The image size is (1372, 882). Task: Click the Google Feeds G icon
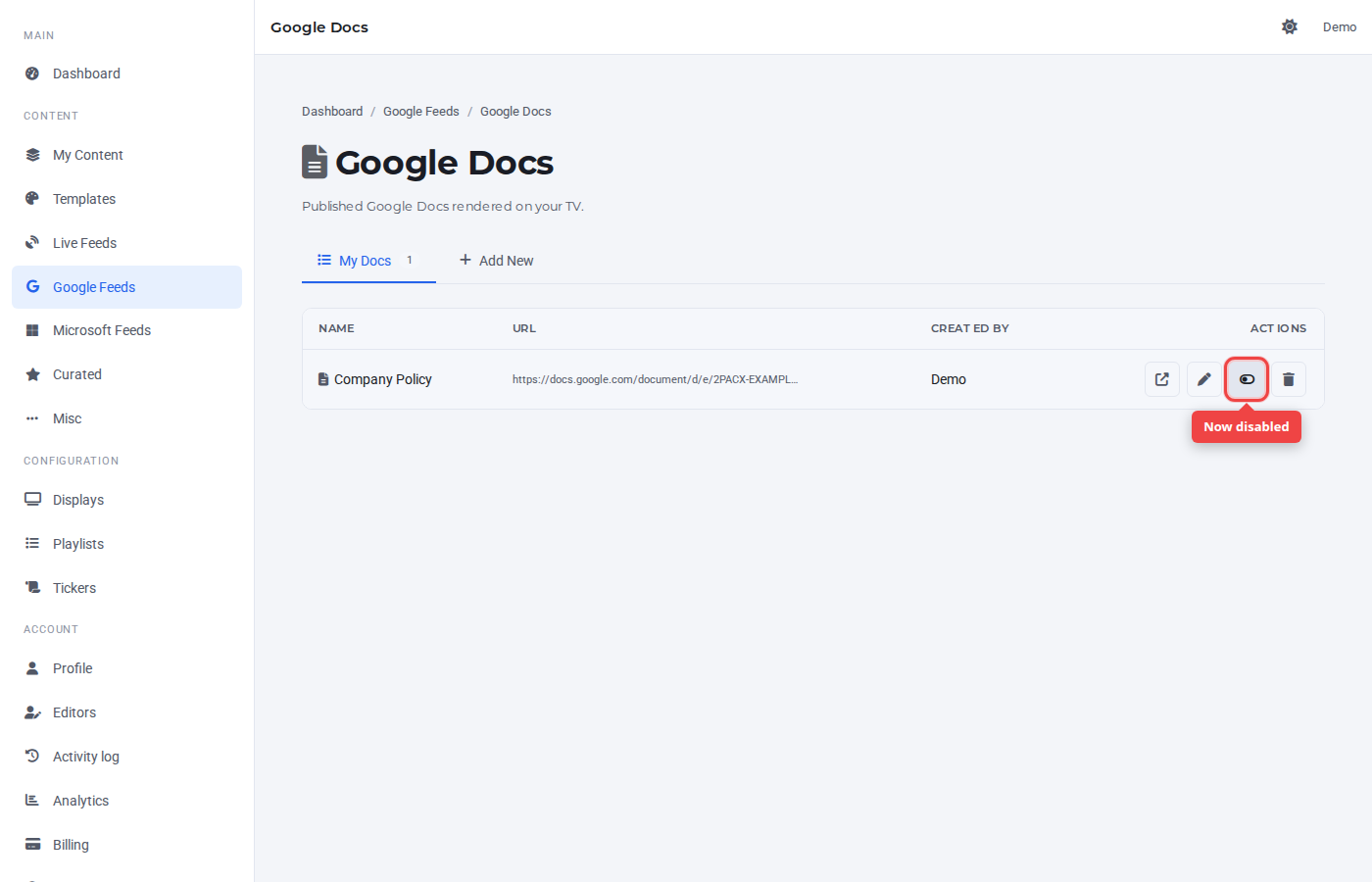point(32,287)
